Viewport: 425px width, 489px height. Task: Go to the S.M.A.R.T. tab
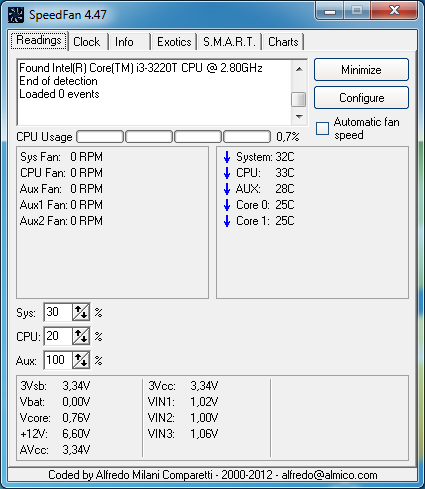pyautogui.click(x=229, y=42)
